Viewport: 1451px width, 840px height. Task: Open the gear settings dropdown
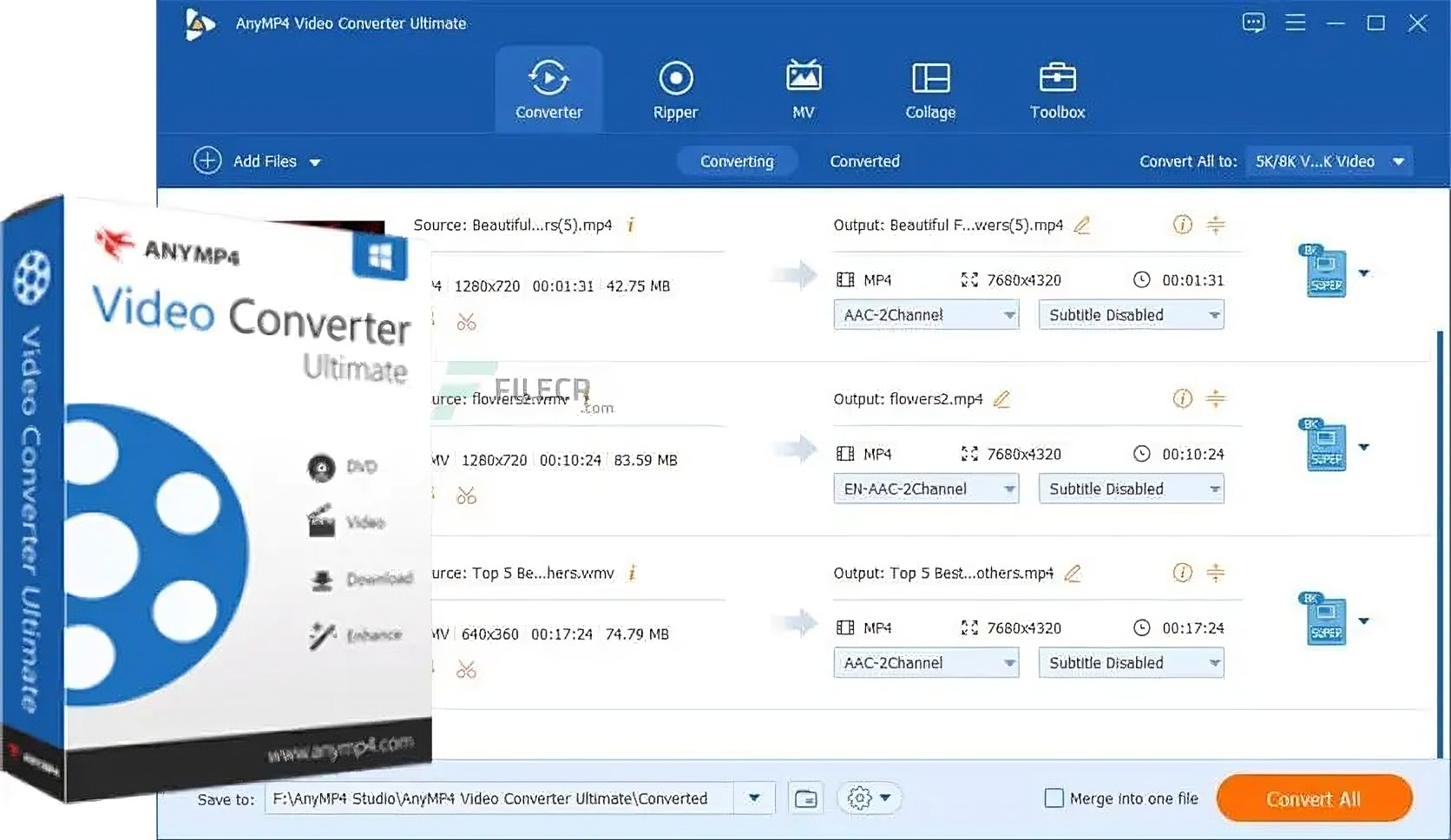[x=870, y=798]
